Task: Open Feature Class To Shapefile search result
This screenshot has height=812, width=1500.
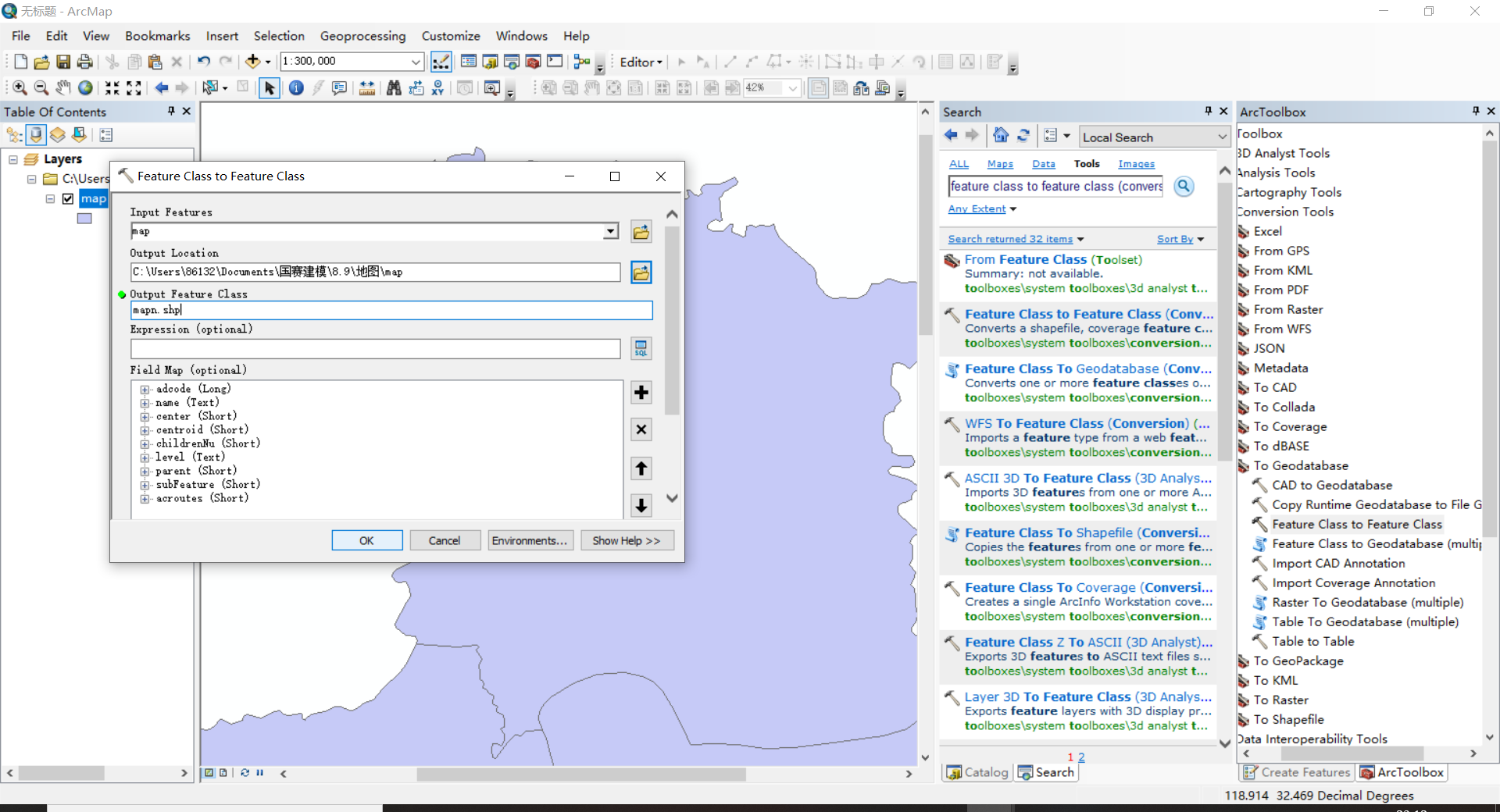Action: coord(1087,532)
